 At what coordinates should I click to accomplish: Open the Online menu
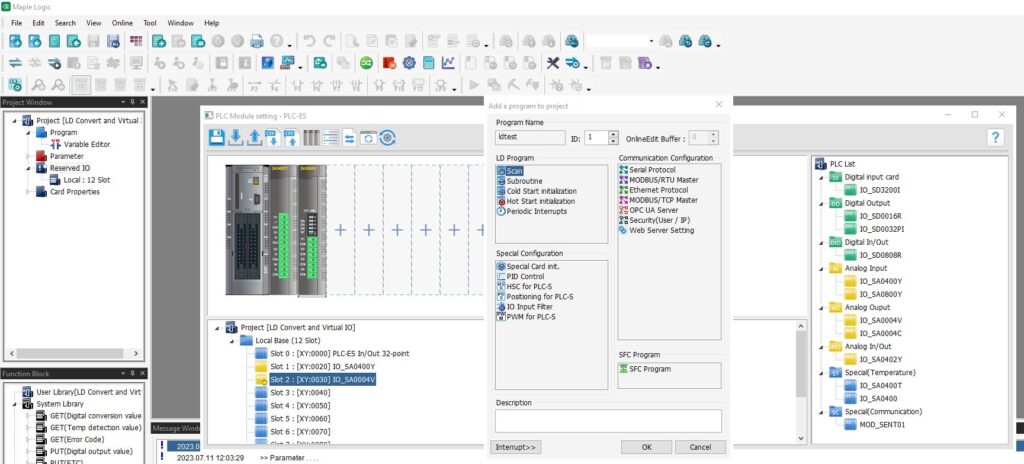122,23
